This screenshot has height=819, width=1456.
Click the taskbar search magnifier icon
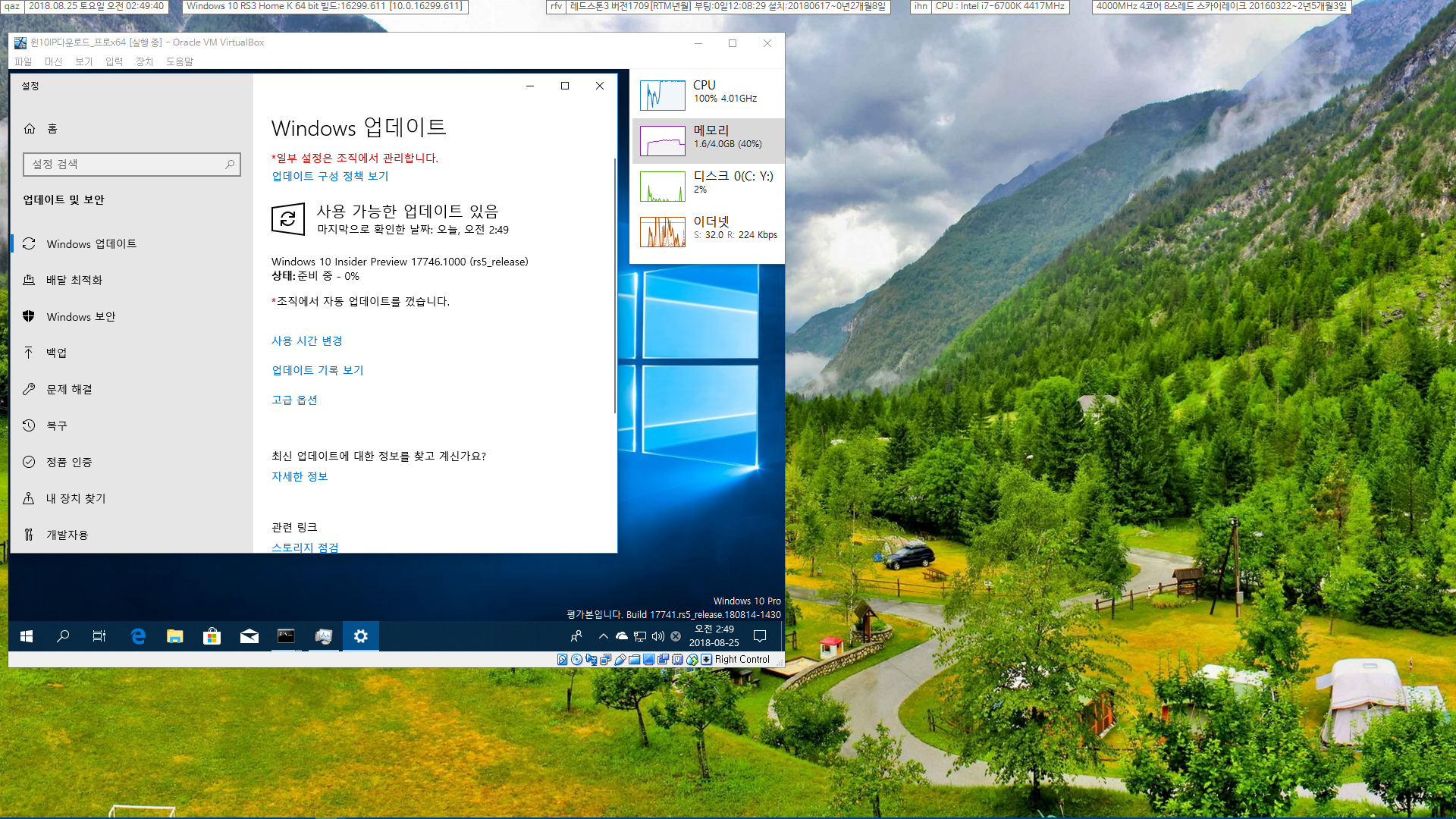click(x=63, y=636)
